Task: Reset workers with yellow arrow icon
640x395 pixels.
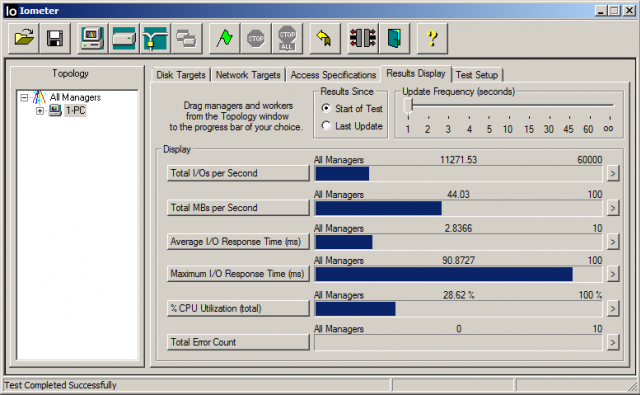Action: pyautogui.click(x=325, y=38)
